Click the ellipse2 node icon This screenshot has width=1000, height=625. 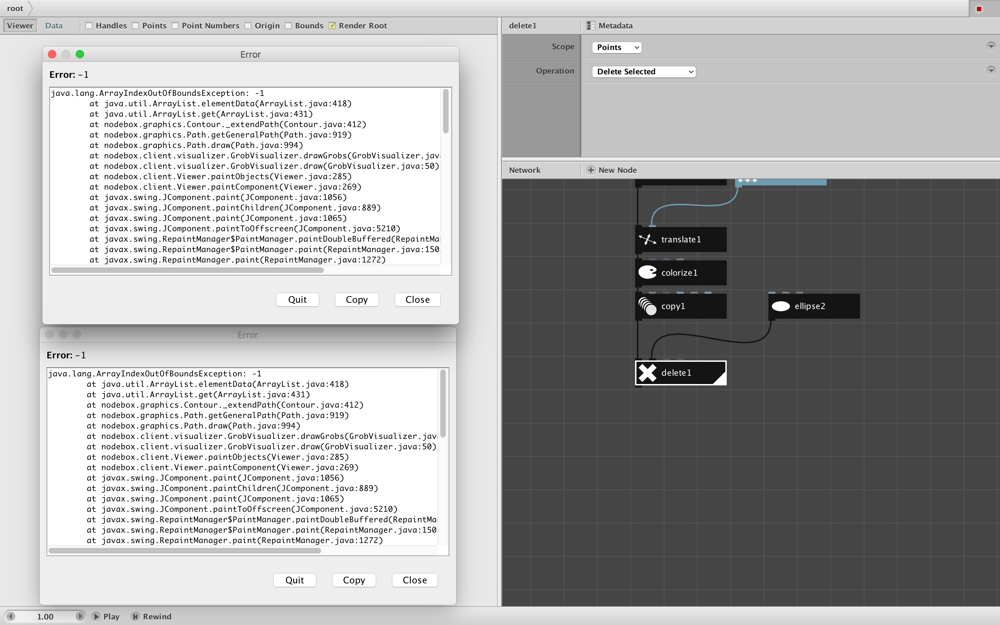point(781,306)
